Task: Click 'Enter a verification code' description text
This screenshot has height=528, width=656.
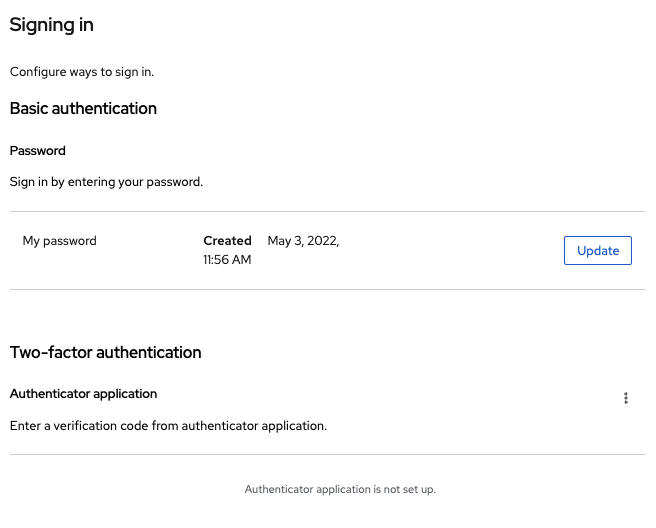Action: (168, 426)
